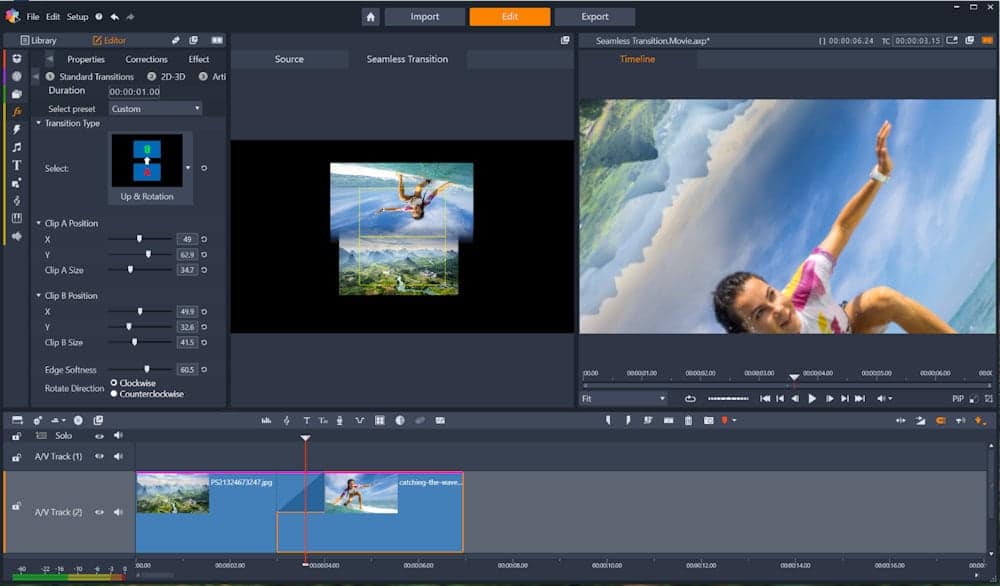Viewport: 1000px width, 586px height.
Task: Click the undo arrow in top bar
Action: pyautogui.click(x=114, y=17)
